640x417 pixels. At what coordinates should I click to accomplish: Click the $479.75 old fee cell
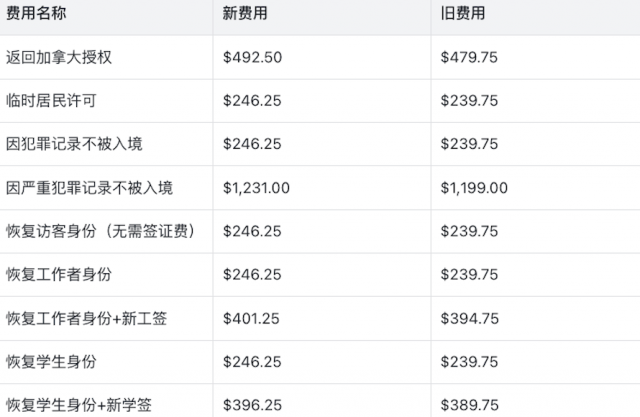pyautogui.click(x=469, y=57)
